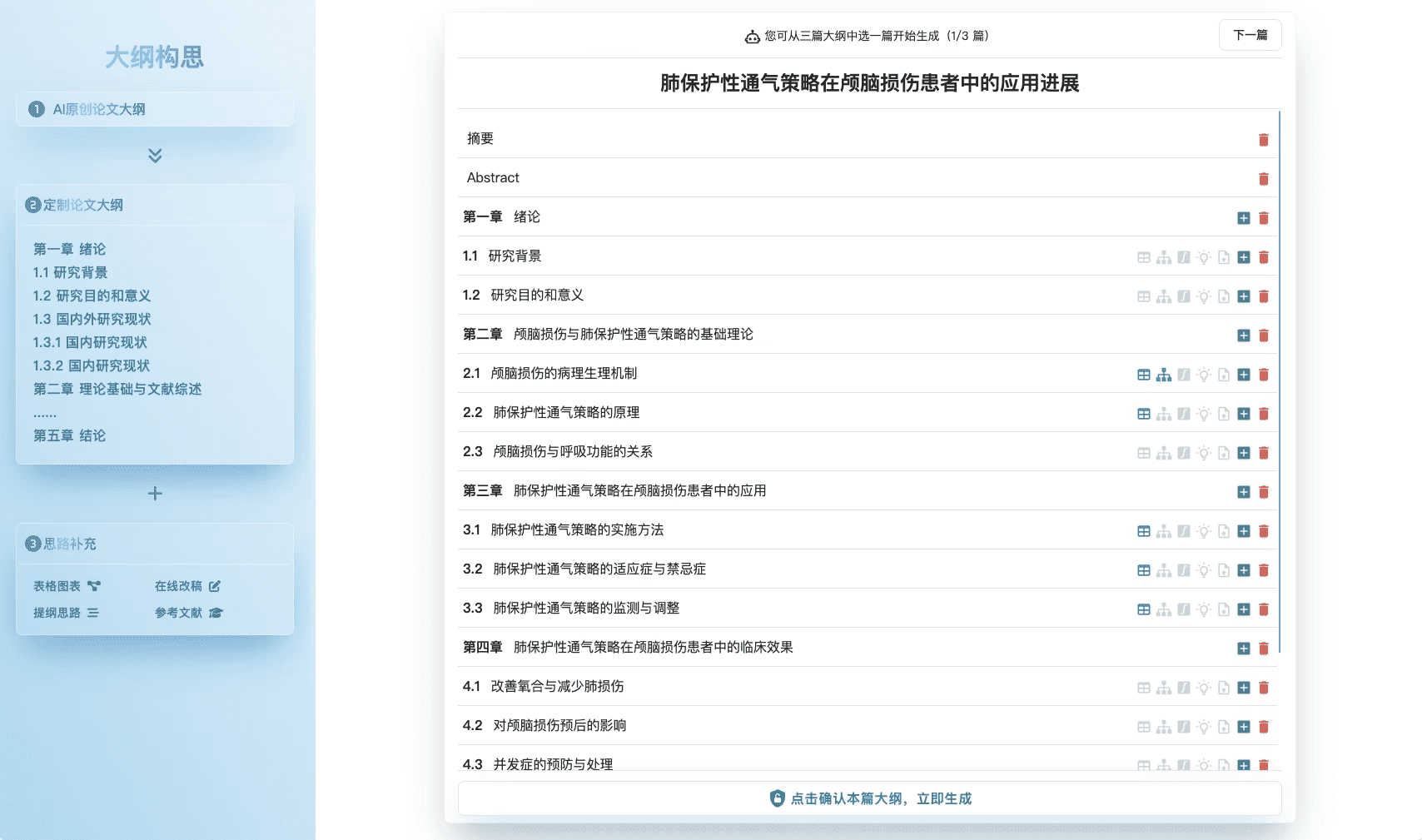Viewport: 1422px width, 840px height.
Task: Select 第五章 结论 in the sidebar outline
Action: (x=70, y=435)
